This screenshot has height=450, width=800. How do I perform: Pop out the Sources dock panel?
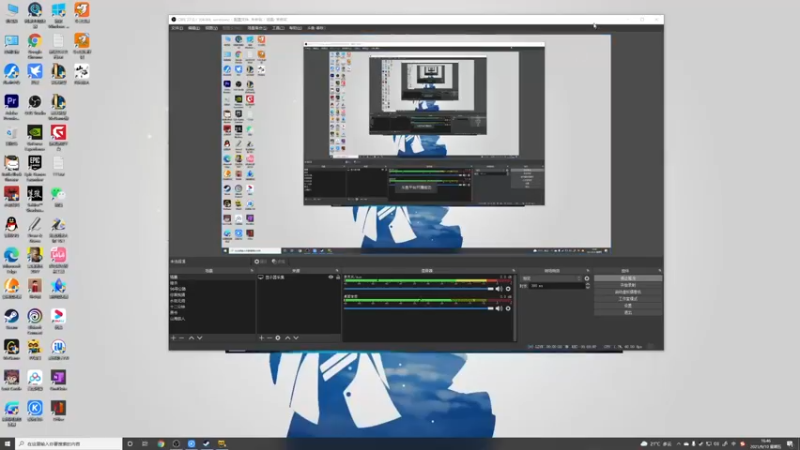pos(337,271)
